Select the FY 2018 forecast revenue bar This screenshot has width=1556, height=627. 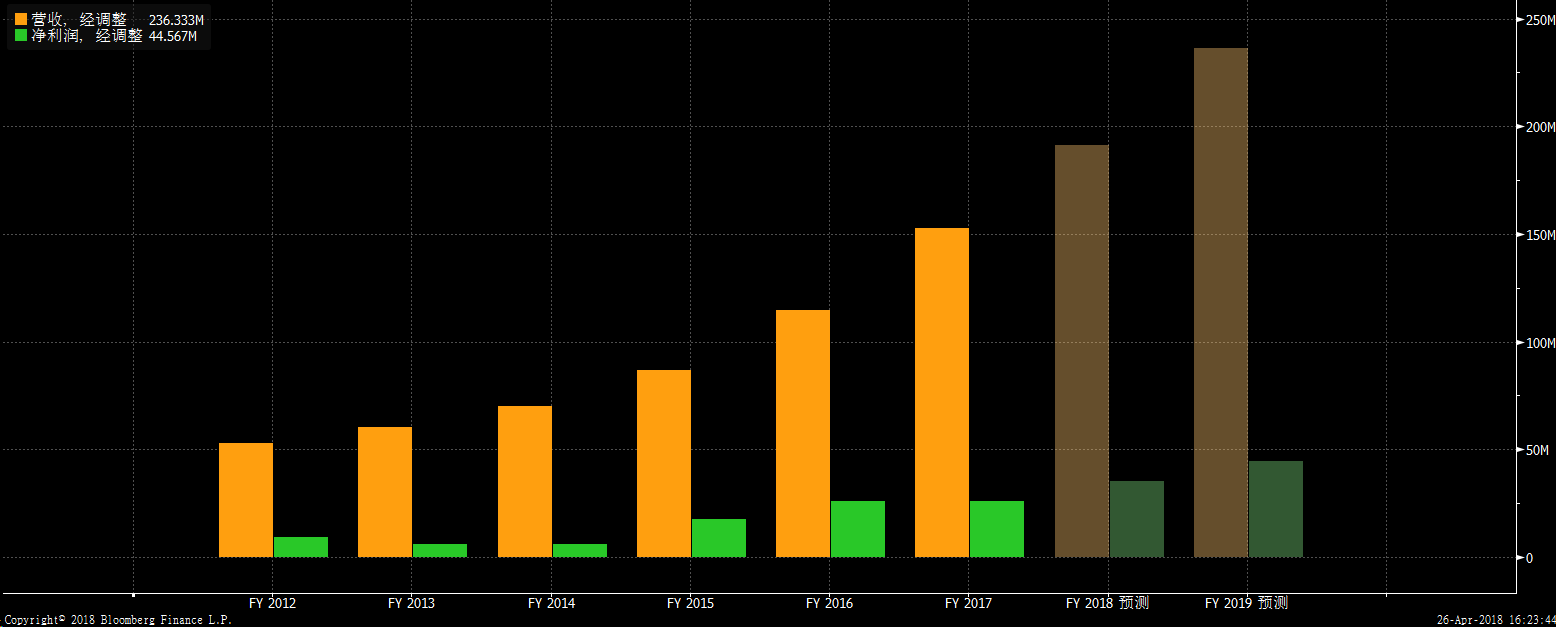(1081, 351)
